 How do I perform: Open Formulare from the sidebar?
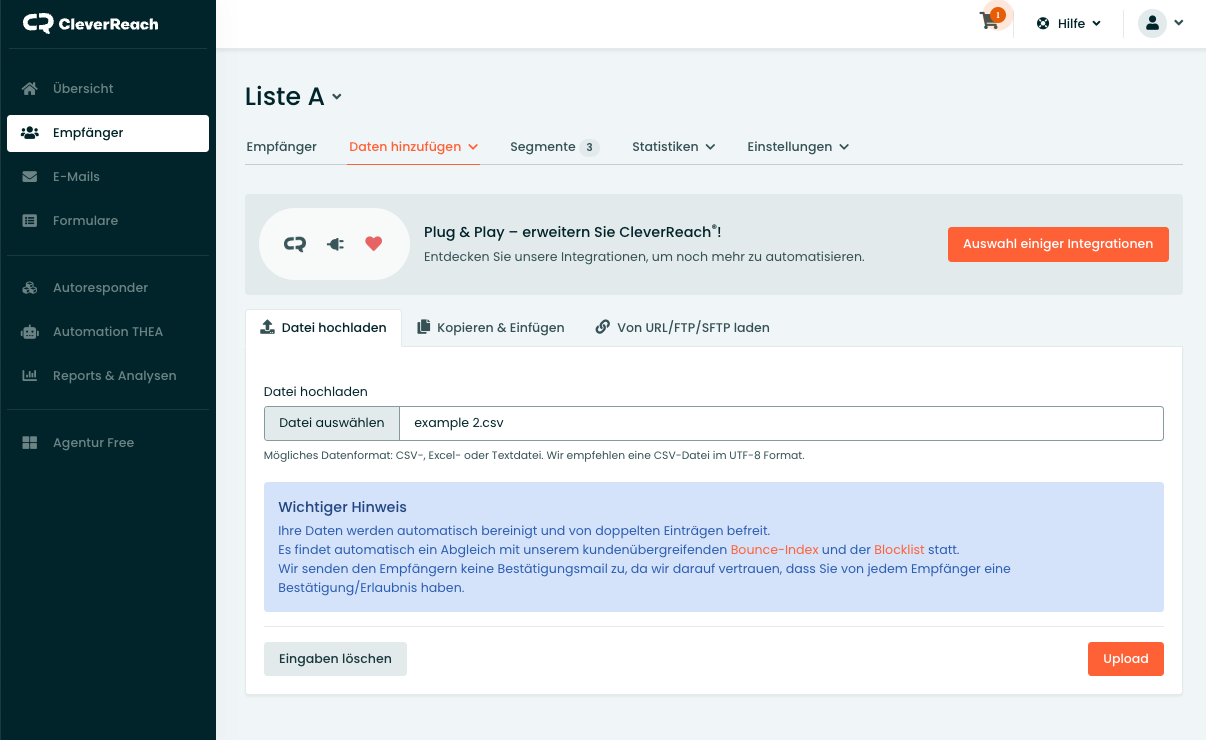85,221
